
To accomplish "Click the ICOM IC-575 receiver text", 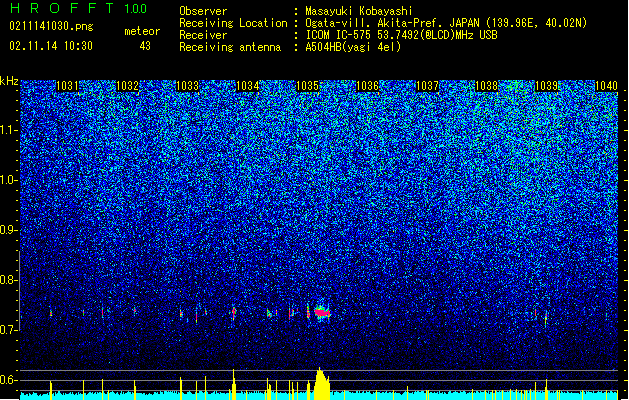I will [x=401, y=35].
